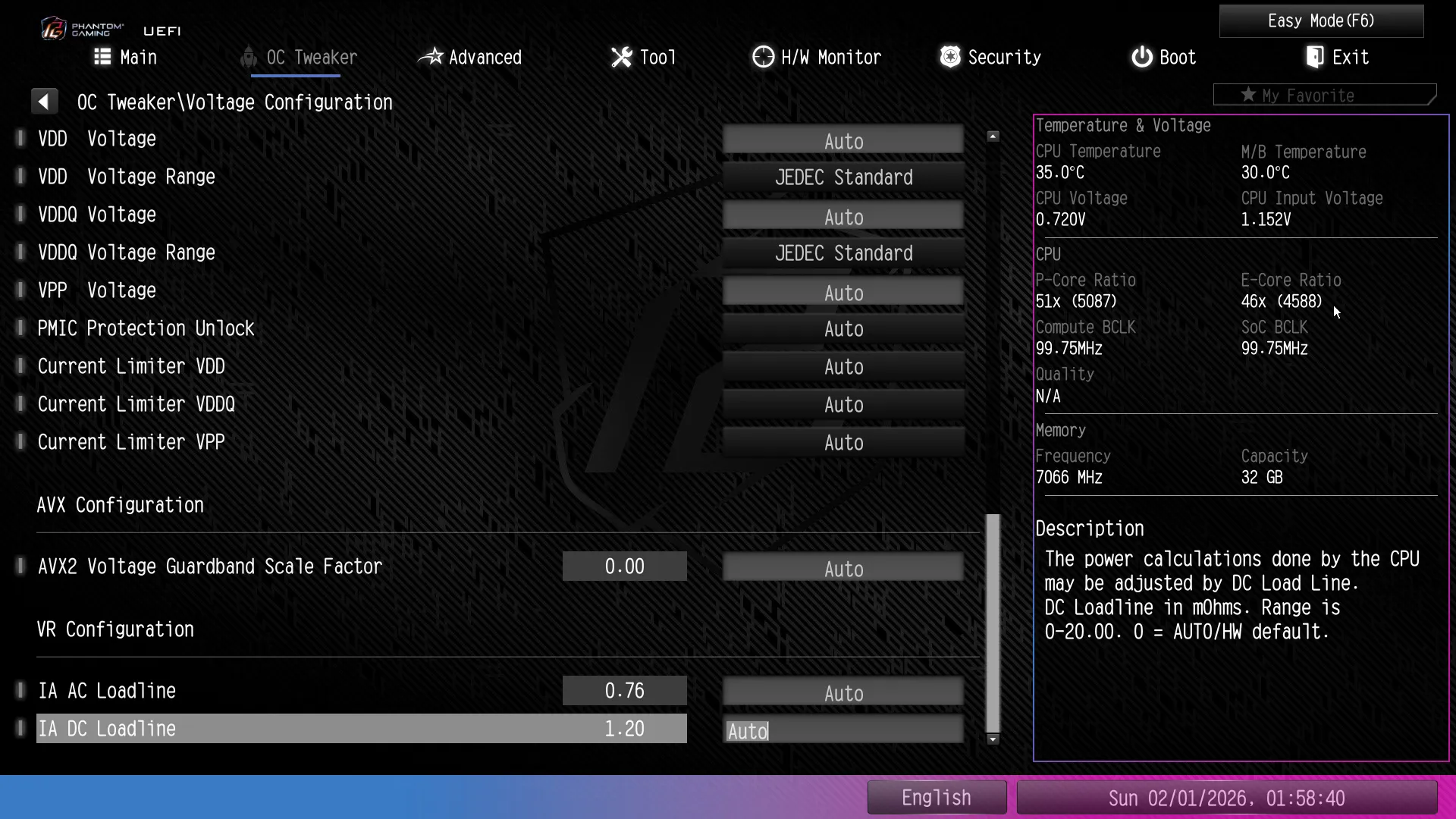Viewport: 1456px width, 819px height.
Task: Click the back arrow icon beside the breadcrumb
Action: 44,102
